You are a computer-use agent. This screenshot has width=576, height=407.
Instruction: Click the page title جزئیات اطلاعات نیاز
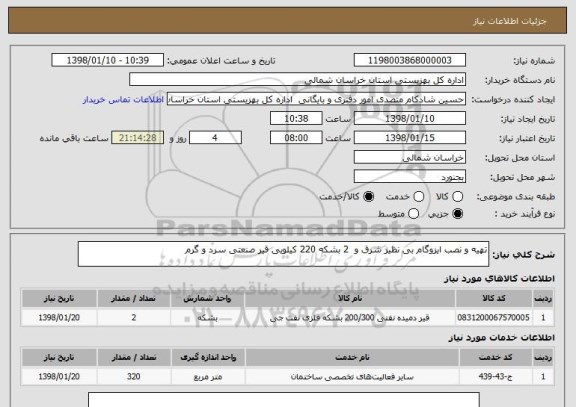click(x=510, y=21)
